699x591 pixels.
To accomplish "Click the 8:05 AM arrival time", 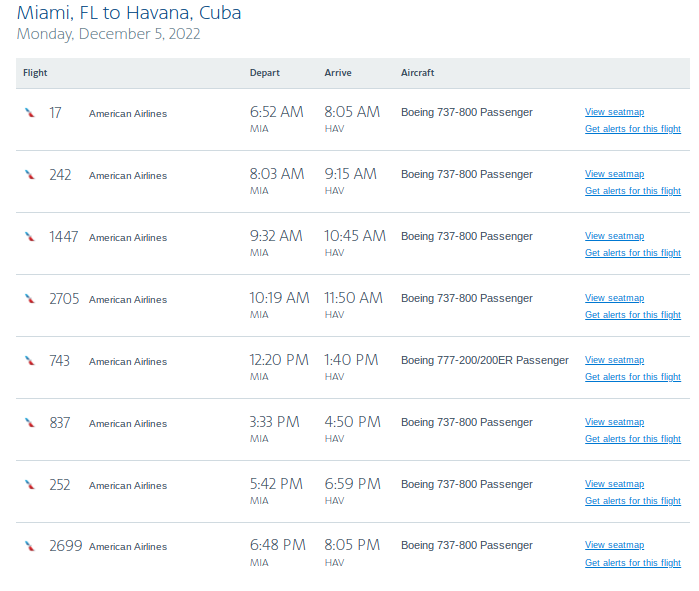I will tap(352, 112).
